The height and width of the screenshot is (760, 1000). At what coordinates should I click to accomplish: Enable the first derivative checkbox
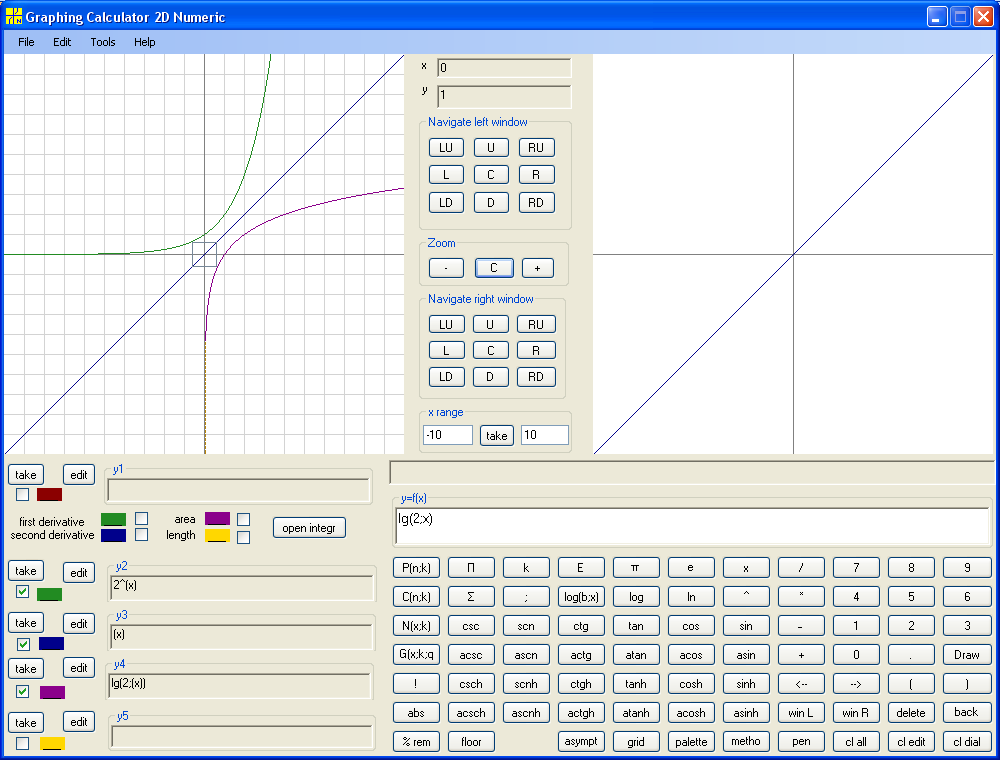tap(142, 518)
